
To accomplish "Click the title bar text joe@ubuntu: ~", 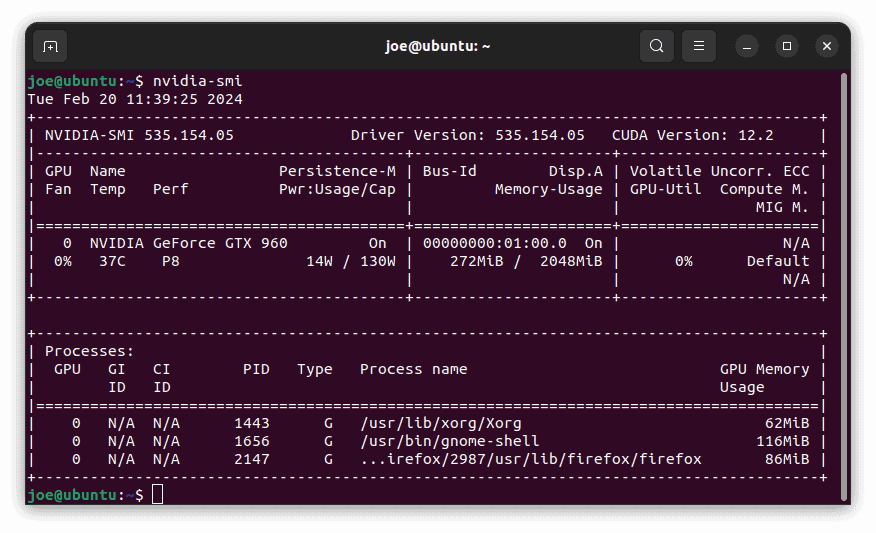I will 437,46.
